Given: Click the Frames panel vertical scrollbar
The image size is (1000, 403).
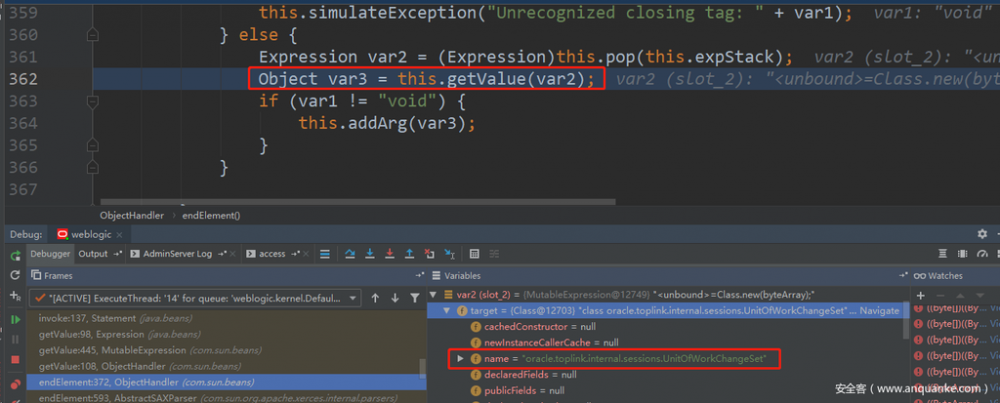Looking at the screenshot, I should pos(422,368).
